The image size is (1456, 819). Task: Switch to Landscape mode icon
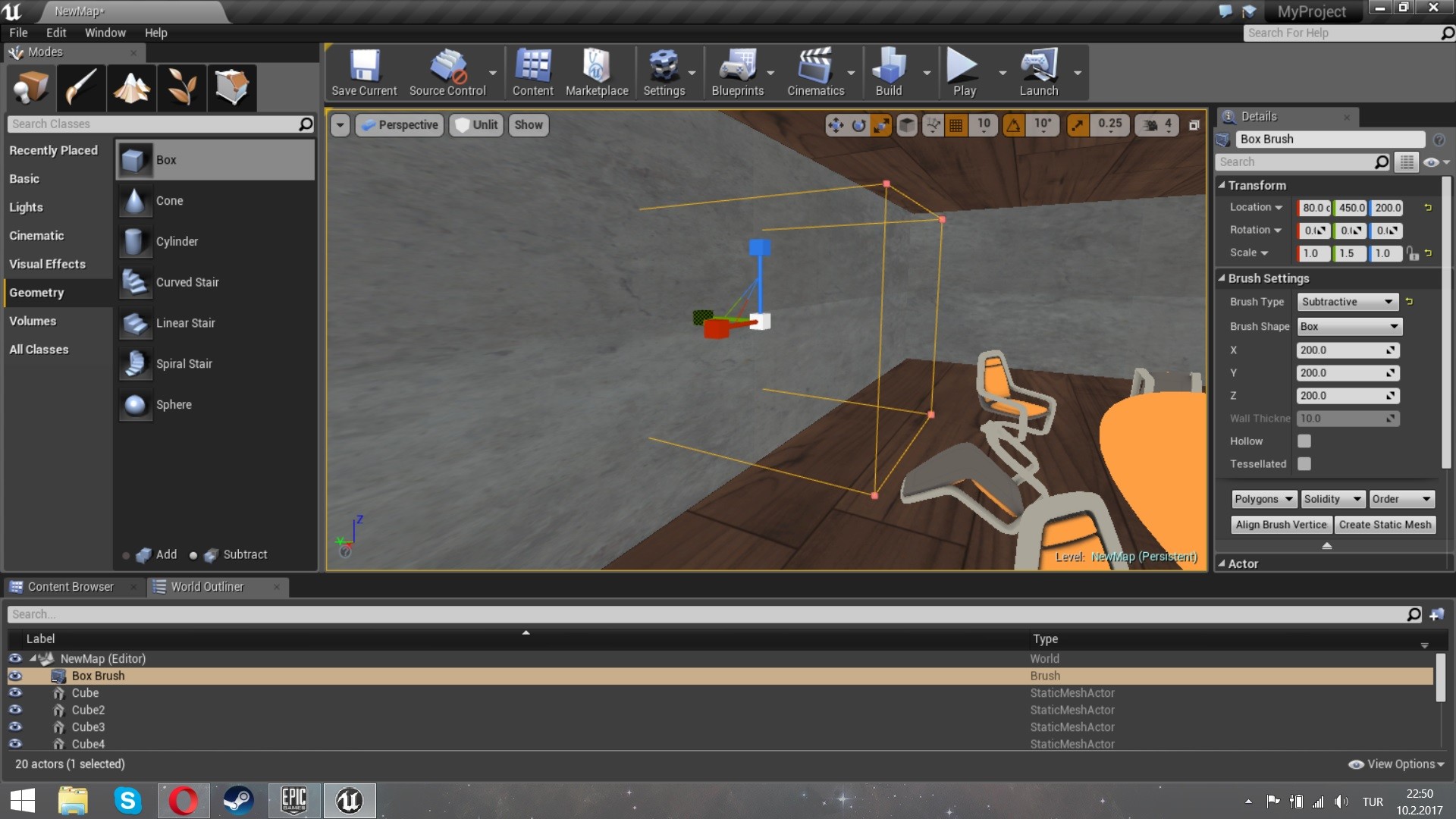[131, 87]
